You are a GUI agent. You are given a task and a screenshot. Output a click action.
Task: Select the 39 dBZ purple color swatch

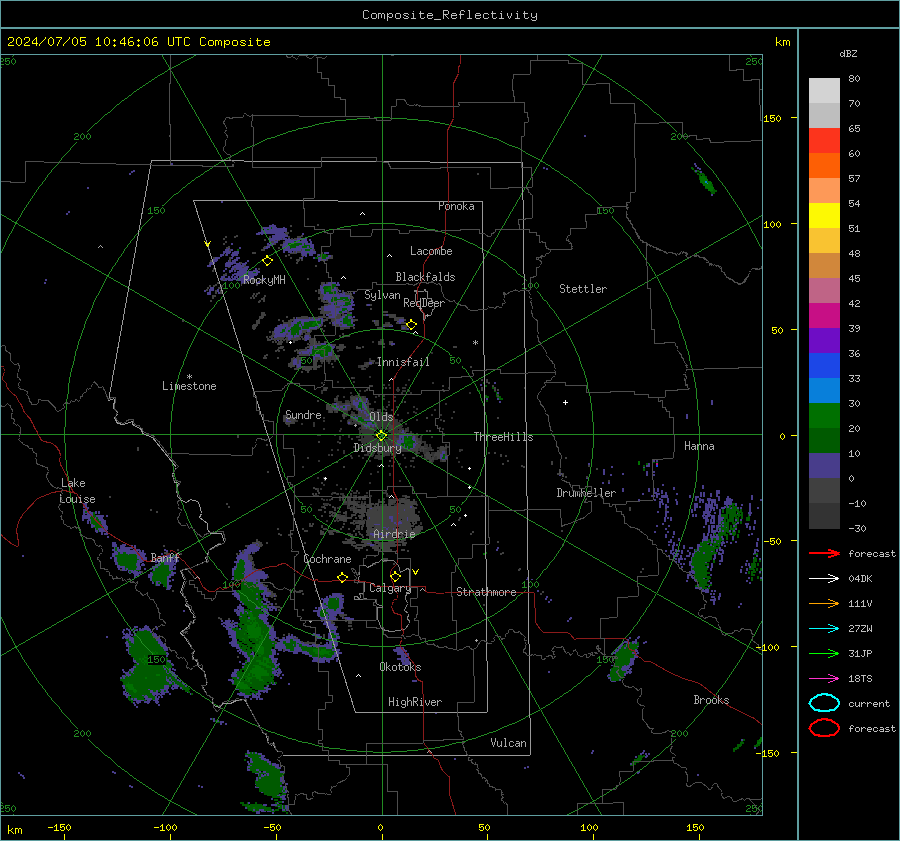coord(824,340)
